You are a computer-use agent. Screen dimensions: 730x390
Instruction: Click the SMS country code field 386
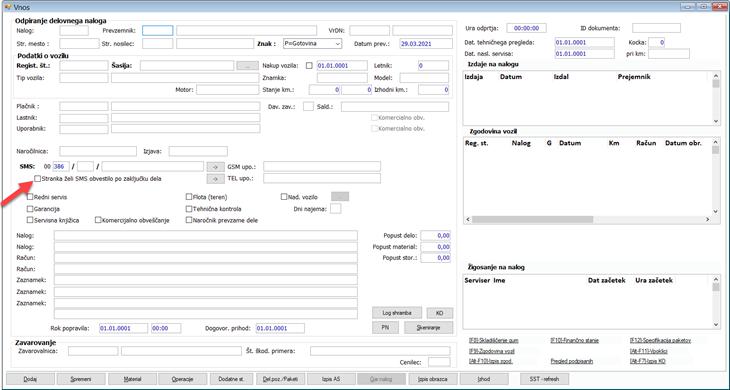click(61, 167)
